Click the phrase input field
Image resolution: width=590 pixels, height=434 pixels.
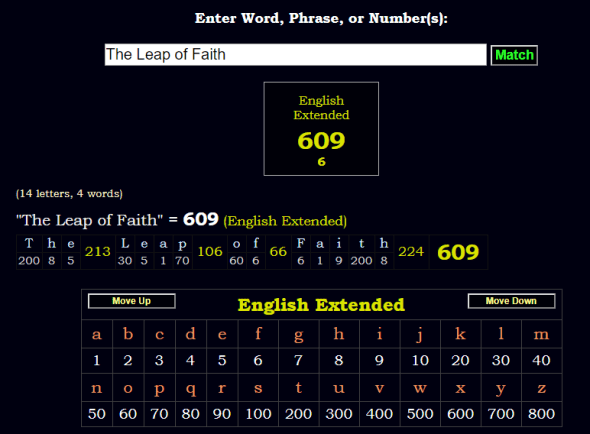point(295,55)
